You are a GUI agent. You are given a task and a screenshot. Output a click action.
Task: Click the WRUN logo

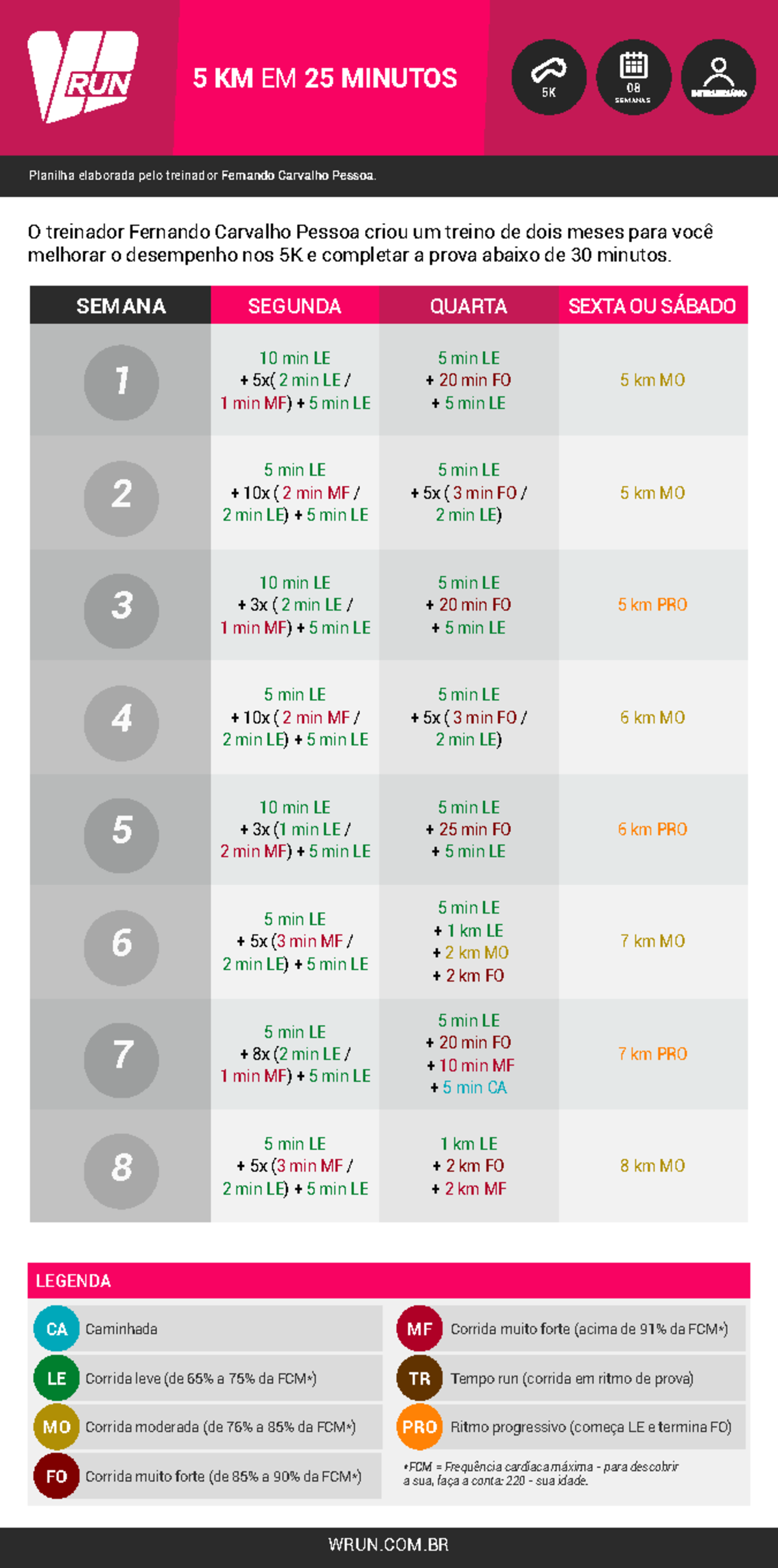(82, 76)
